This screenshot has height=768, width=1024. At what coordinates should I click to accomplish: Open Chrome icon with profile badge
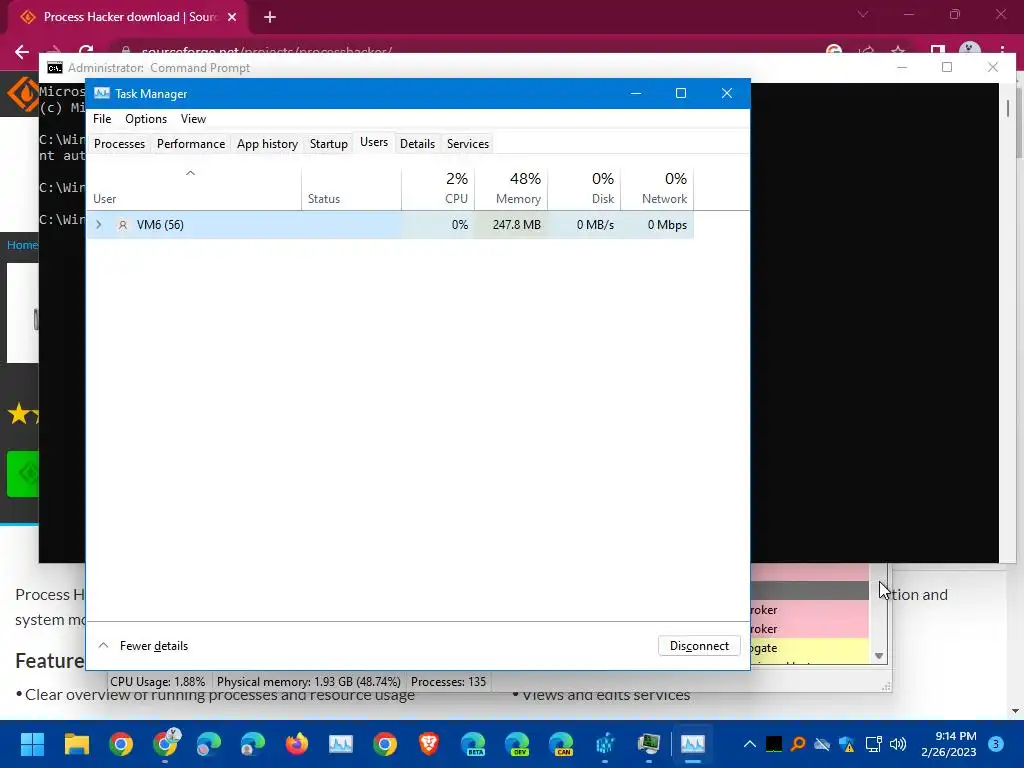(x=166, y=743)
